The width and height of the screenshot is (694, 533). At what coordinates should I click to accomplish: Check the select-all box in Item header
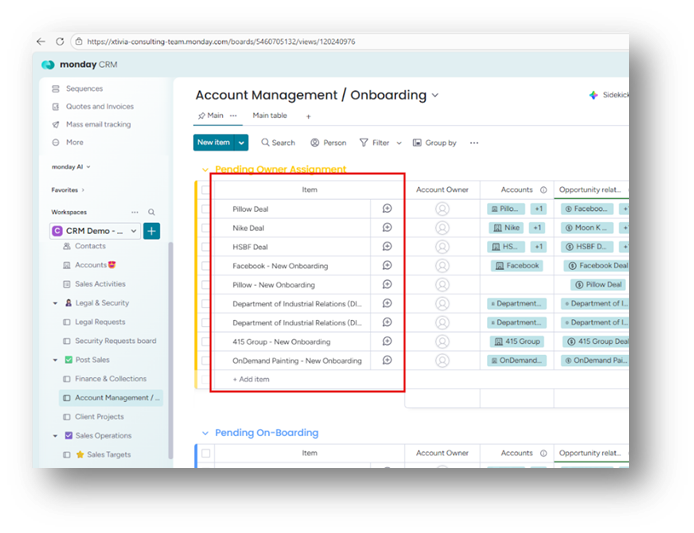pos(206,189)
